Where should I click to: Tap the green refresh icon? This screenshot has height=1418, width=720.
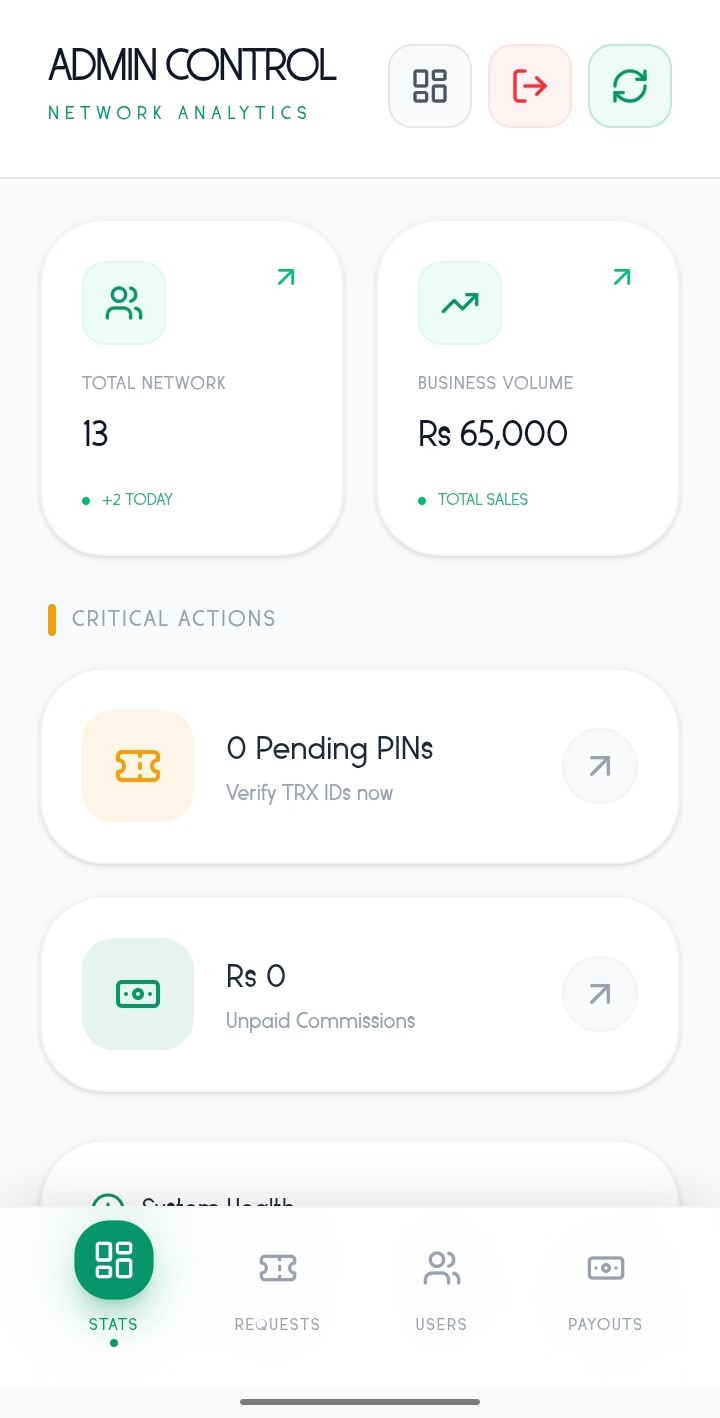coord(630,86)
